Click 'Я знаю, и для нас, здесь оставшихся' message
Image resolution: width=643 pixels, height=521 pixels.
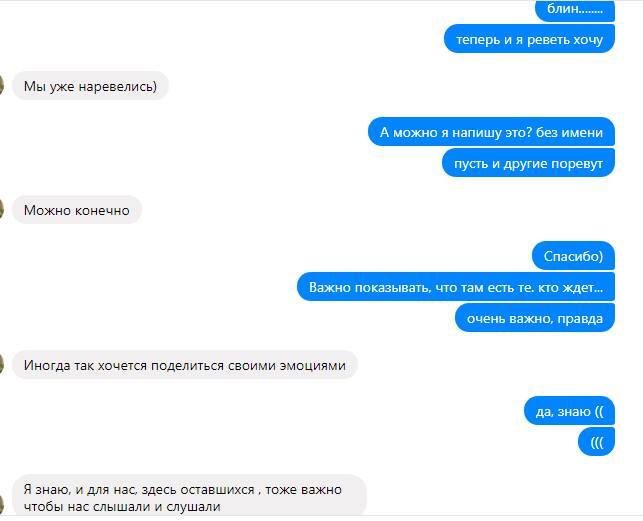click(x=189, y=495)
